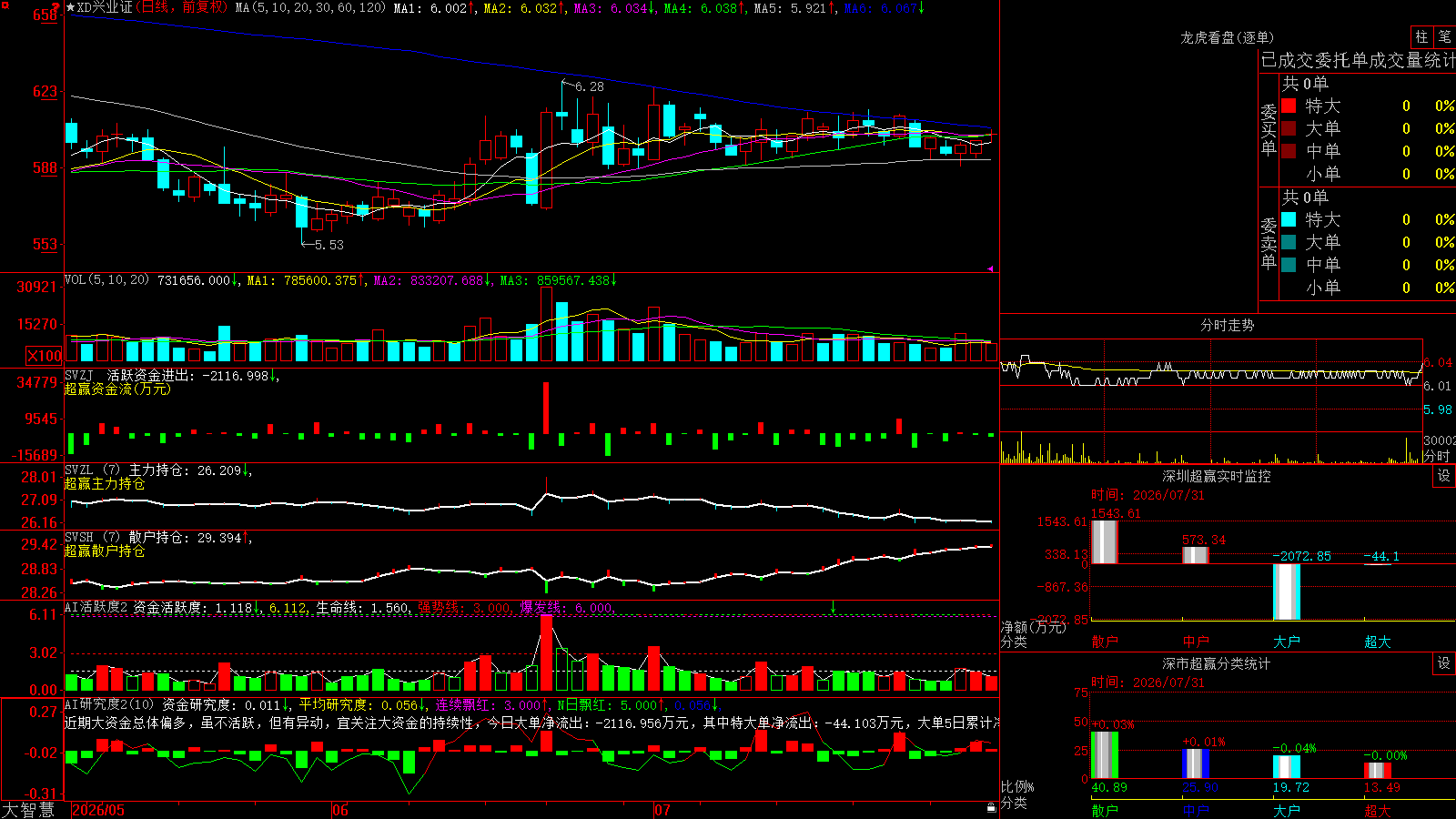Click the 分时走势 panel title
Image resolution: width=1456 pixels, height=819 pixels.
click(x=1227, y=325)
